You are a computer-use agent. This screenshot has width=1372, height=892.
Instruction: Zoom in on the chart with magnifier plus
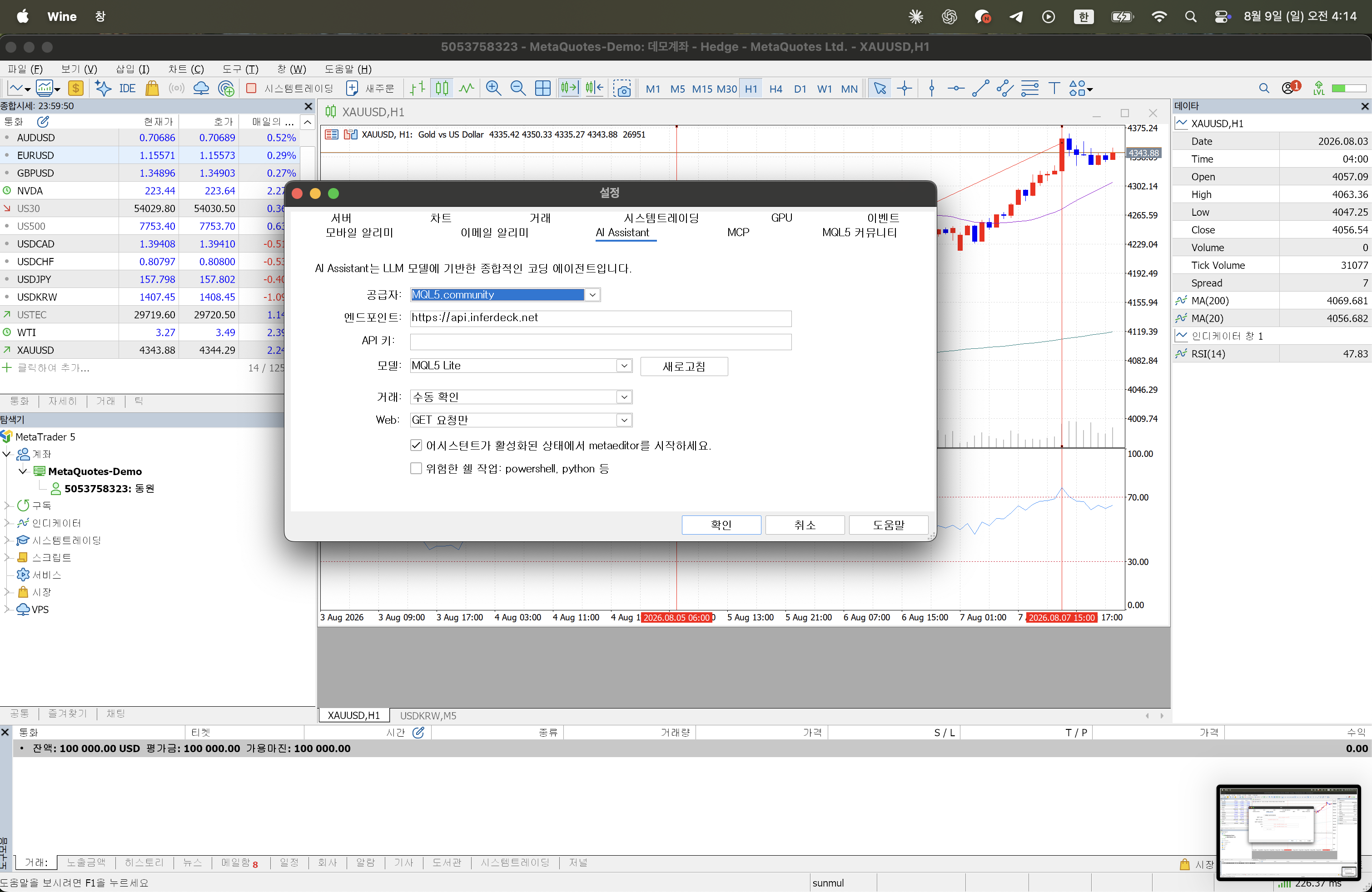(493, 89)
